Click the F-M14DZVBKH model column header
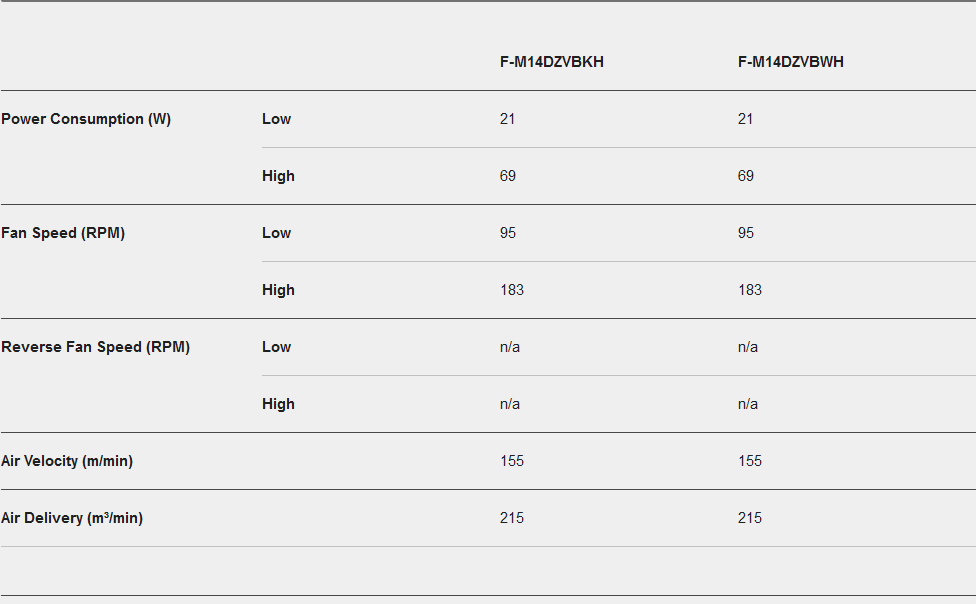 (x=551, y=62)
